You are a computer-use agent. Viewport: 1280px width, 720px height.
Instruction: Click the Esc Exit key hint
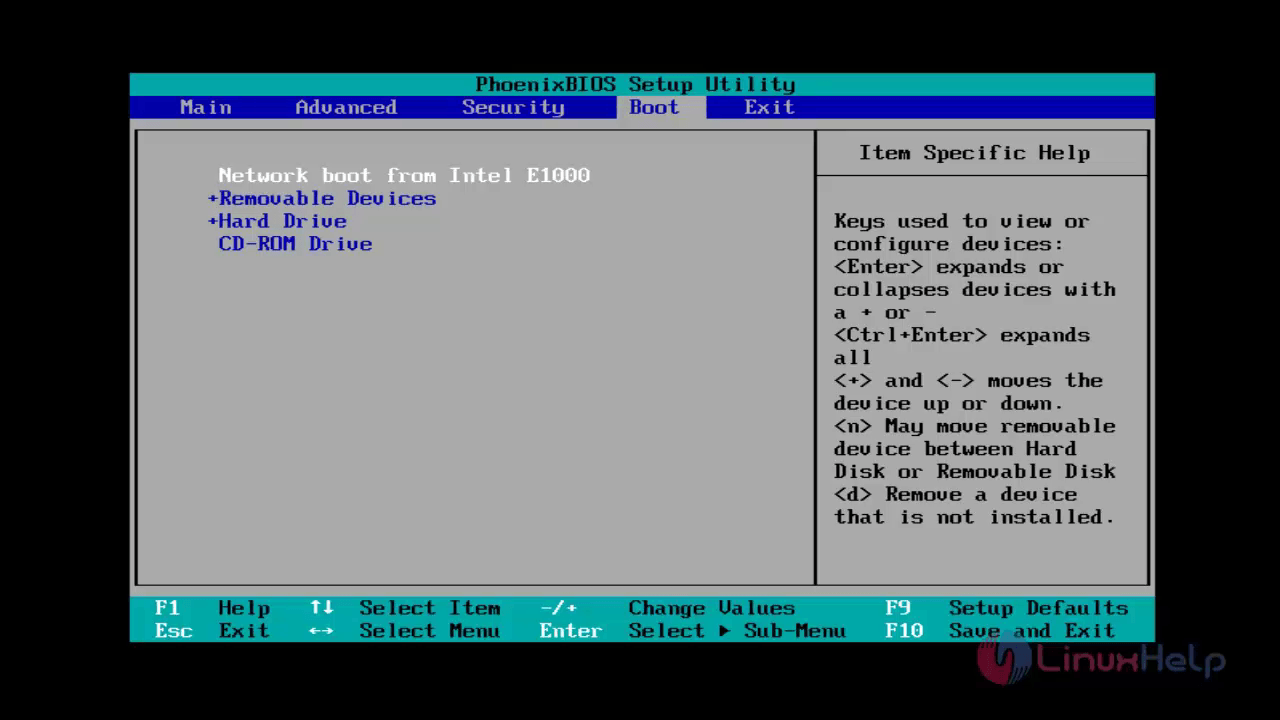coord(212,631)
